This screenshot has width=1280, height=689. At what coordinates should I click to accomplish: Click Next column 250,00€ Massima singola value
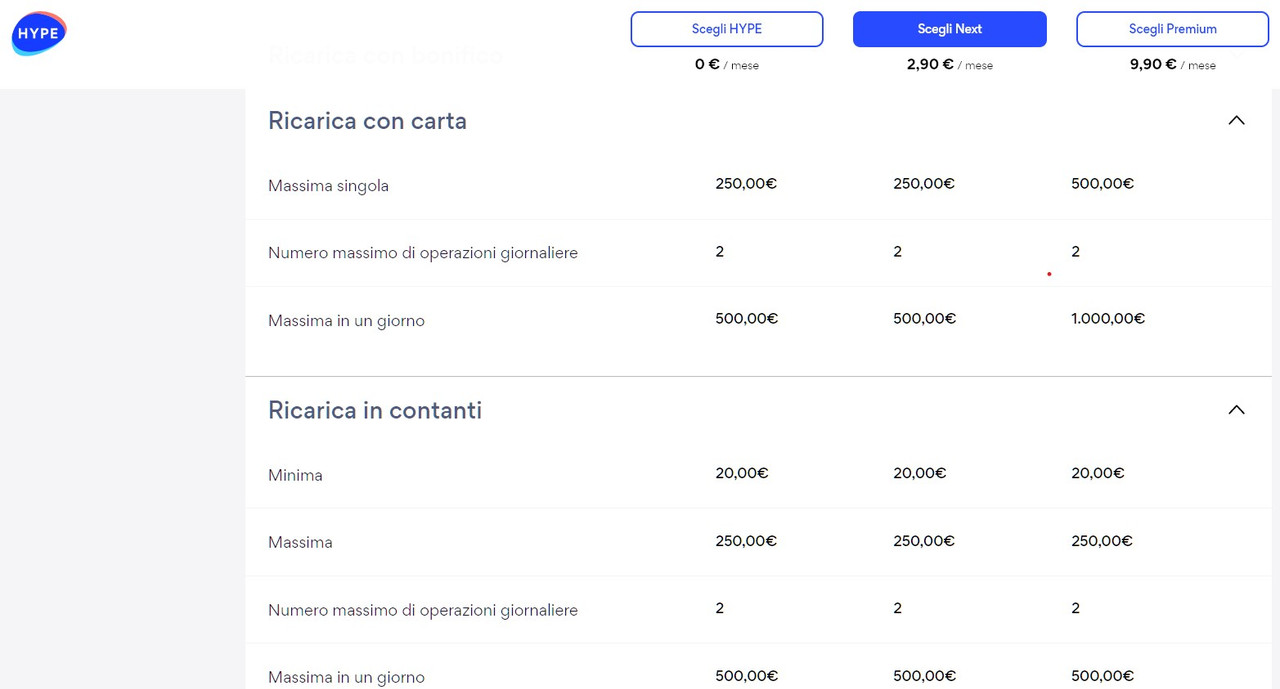pyautogui.click(x=923, y=184)
